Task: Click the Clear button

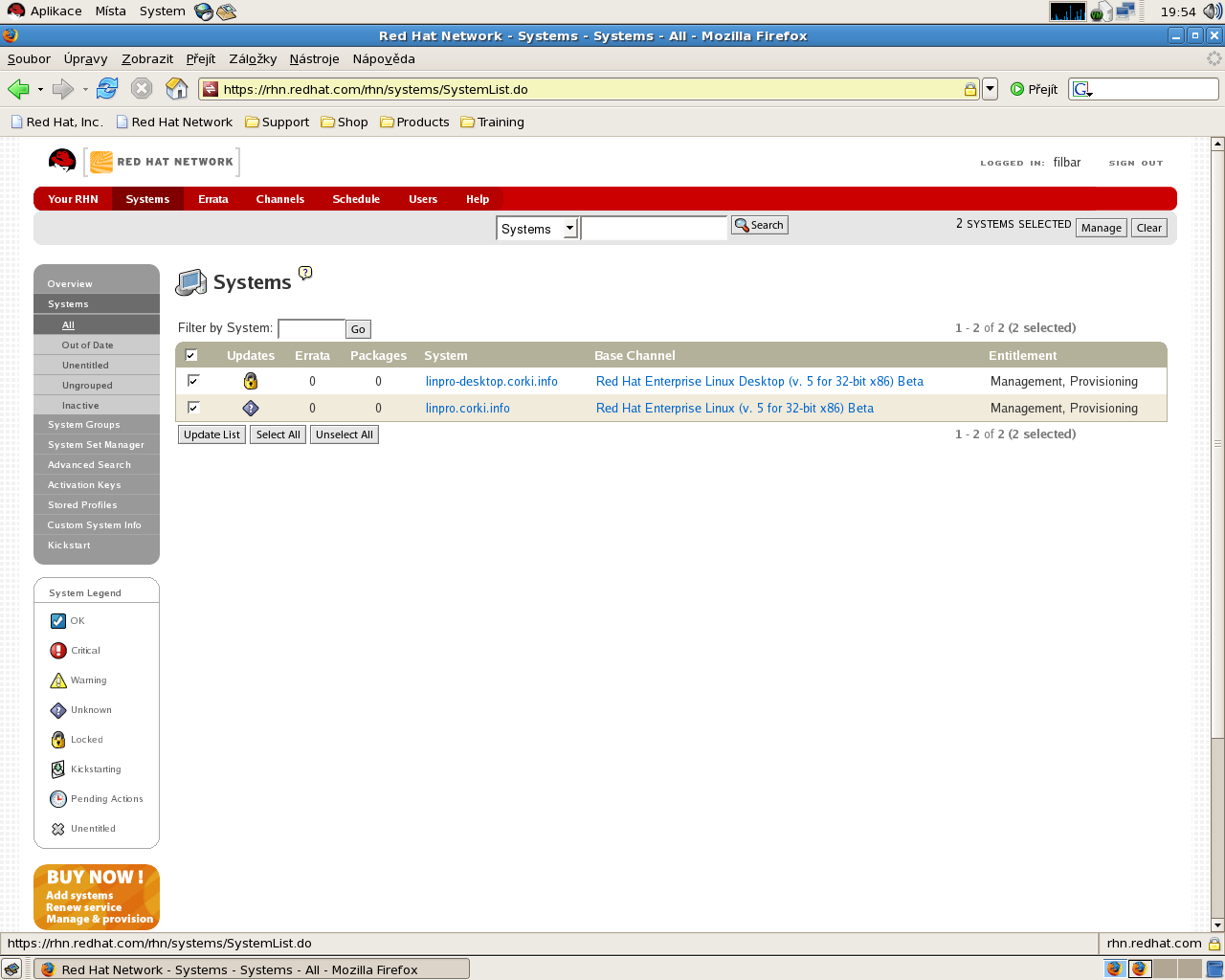Action: coord(1149,228)
